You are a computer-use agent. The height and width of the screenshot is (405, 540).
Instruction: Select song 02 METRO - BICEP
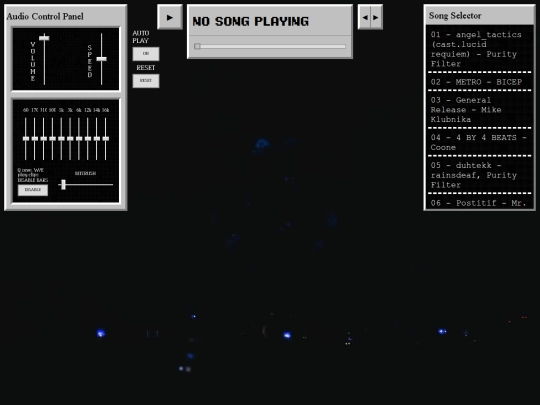[x=479, y=82]
